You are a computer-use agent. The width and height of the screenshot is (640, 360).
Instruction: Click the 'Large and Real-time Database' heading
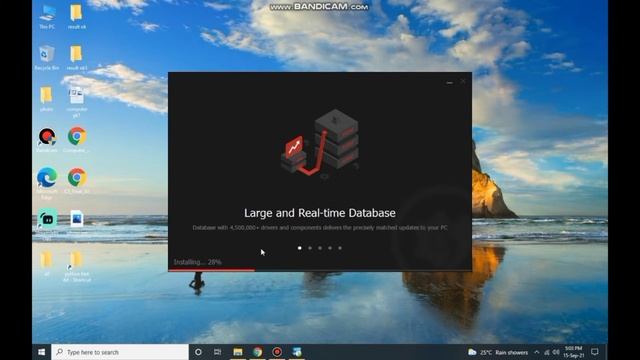[320, 213]
